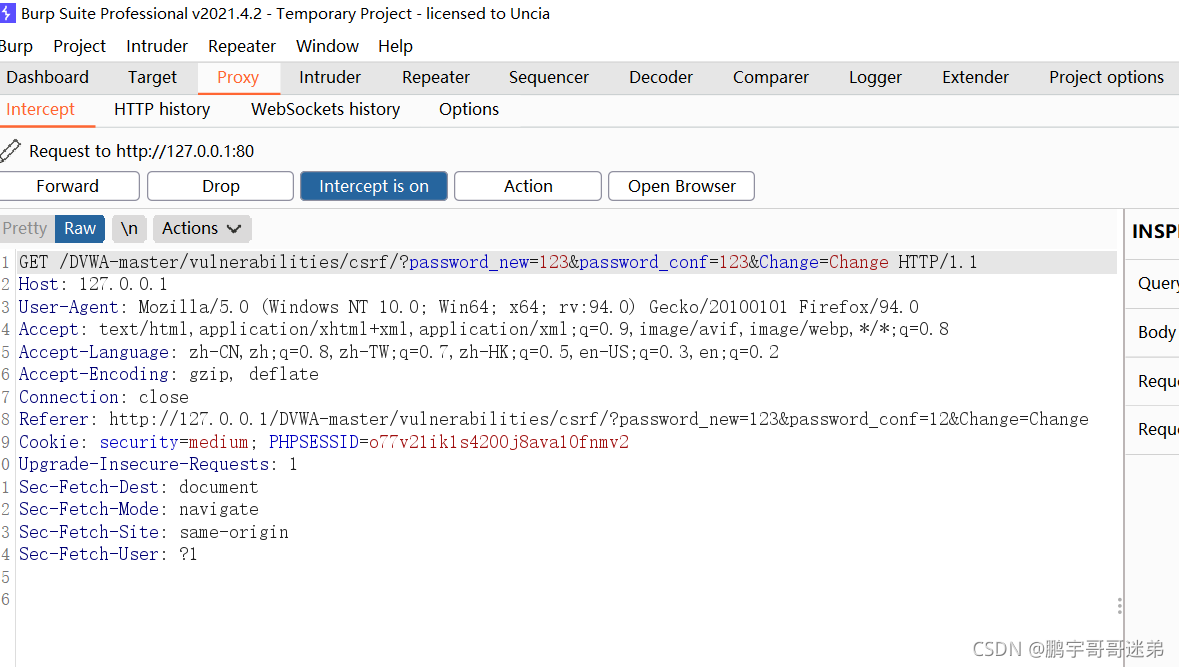
Task: Click the Upgrade-Insecure-Requests header line
Action: click(158, 464)
